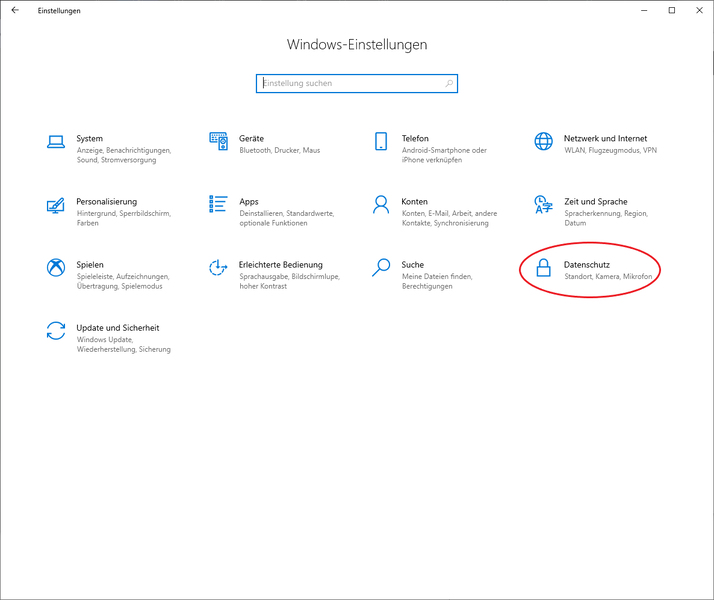714x600 pixels.
Task: Click 'Spracherkennung, Region, Datum' description
Action: pos(606,218)
